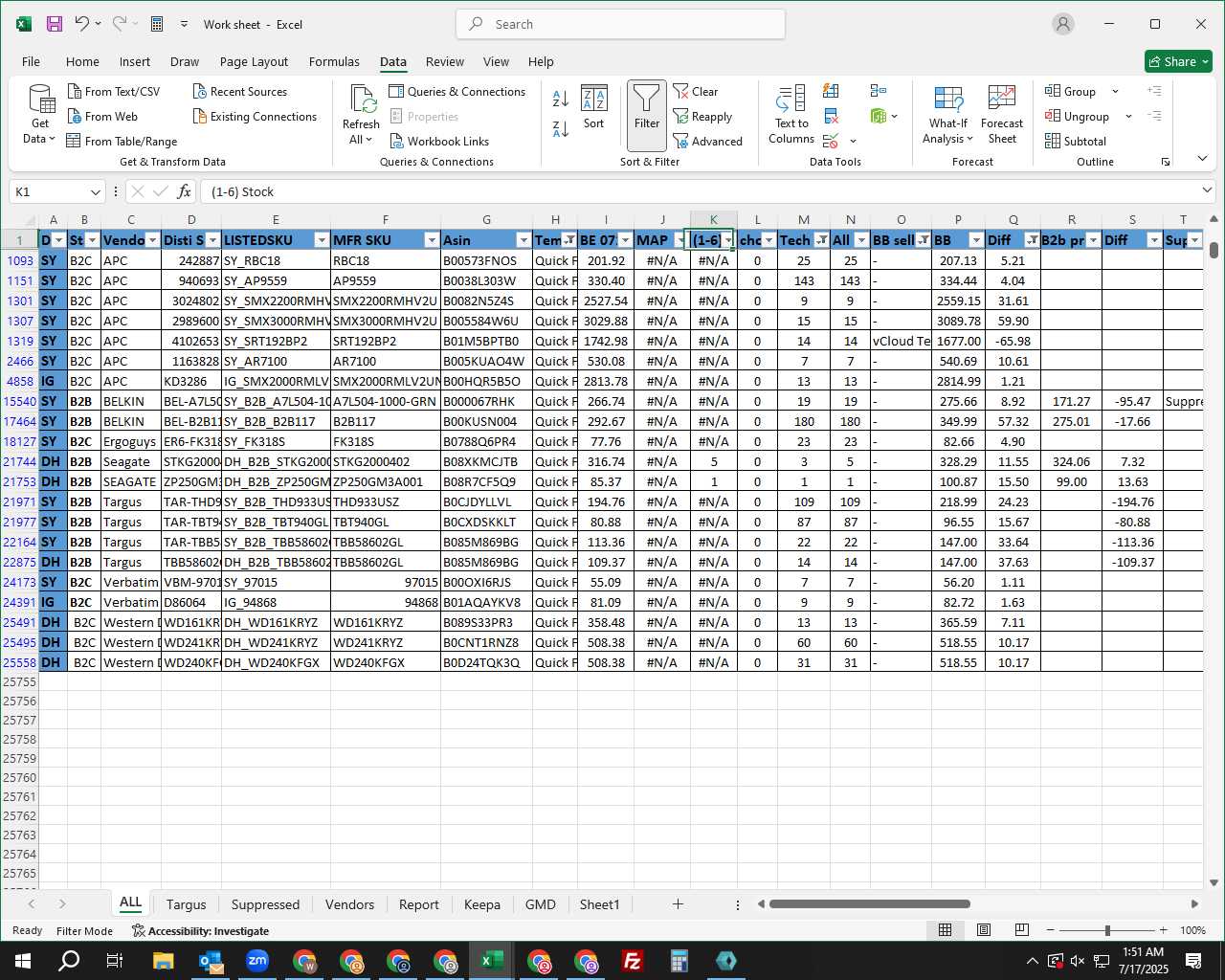Switch to Normal view in status bar
The image size is (1225, 980).
945,930
